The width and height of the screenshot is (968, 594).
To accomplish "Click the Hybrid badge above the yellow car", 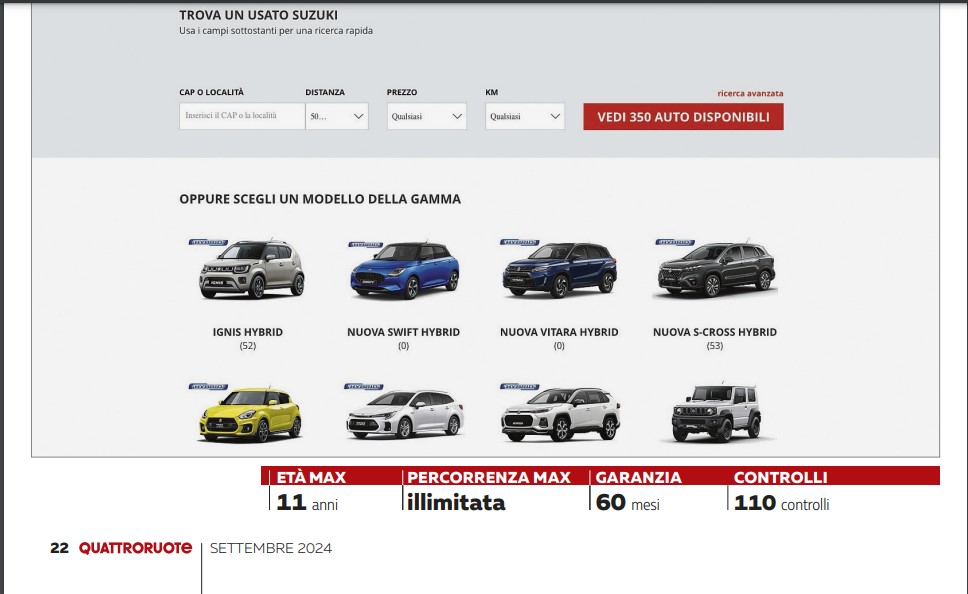I will pyautogui.click(x=208, y=387).
